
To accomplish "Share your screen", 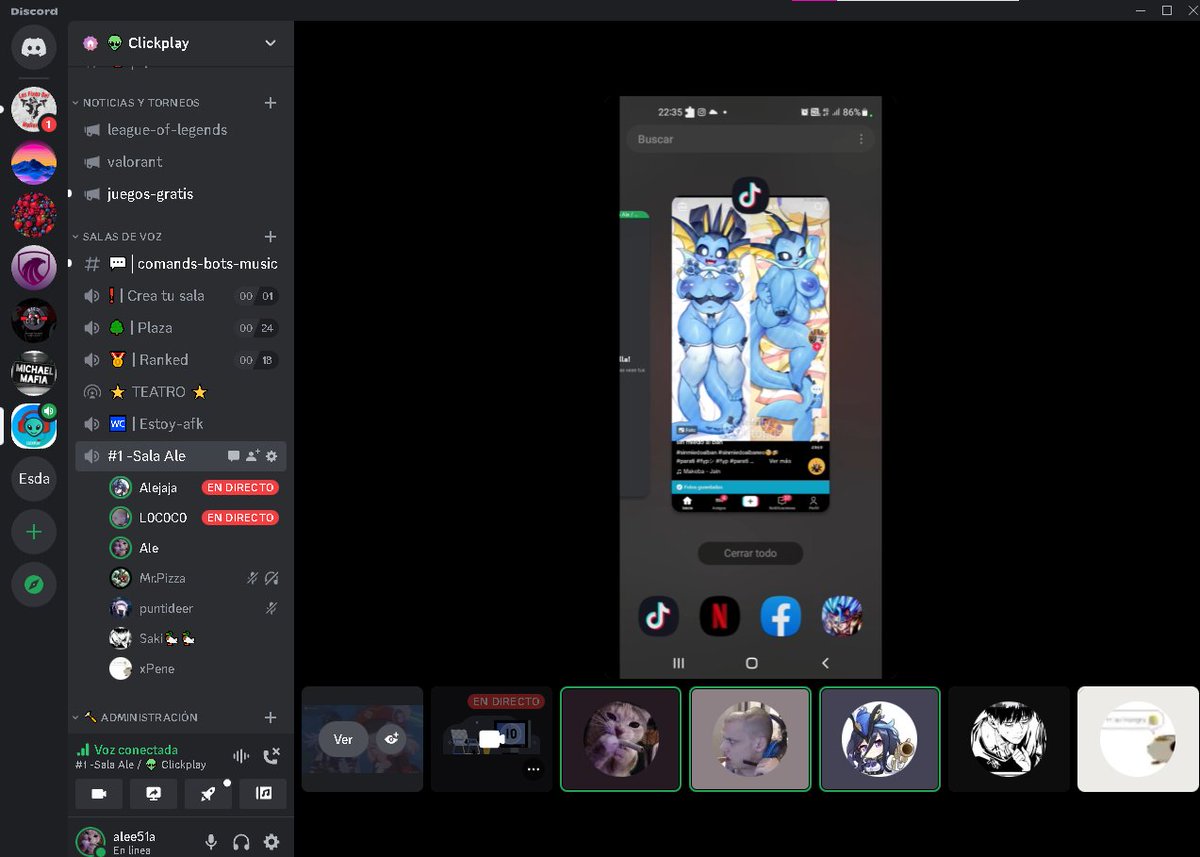I will 154,793.
